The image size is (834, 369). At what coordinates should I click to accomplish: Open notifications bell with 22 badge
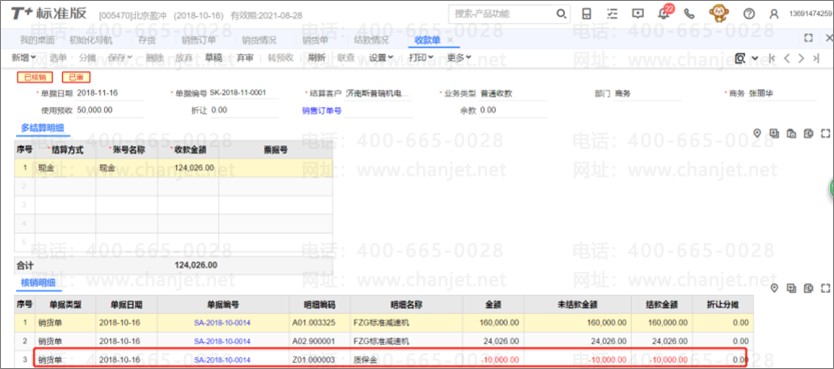coord(664,13)
